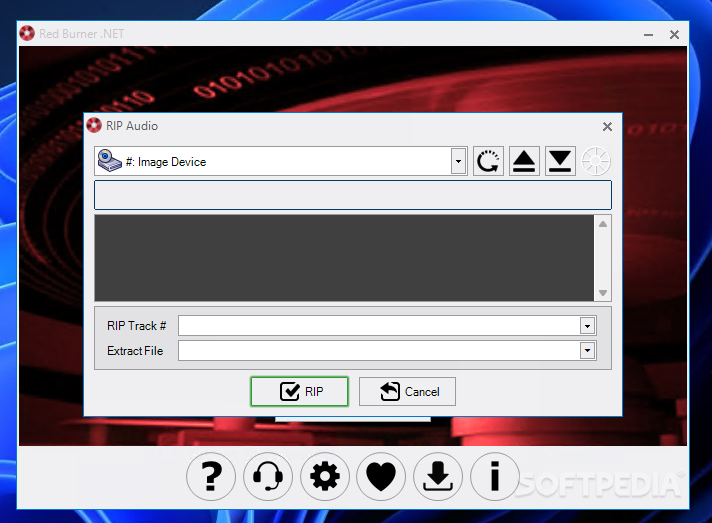Screen dimensions: 712x523
Task: Click the Red Burner .NET title bar icon
Action: tap(27, 33)
